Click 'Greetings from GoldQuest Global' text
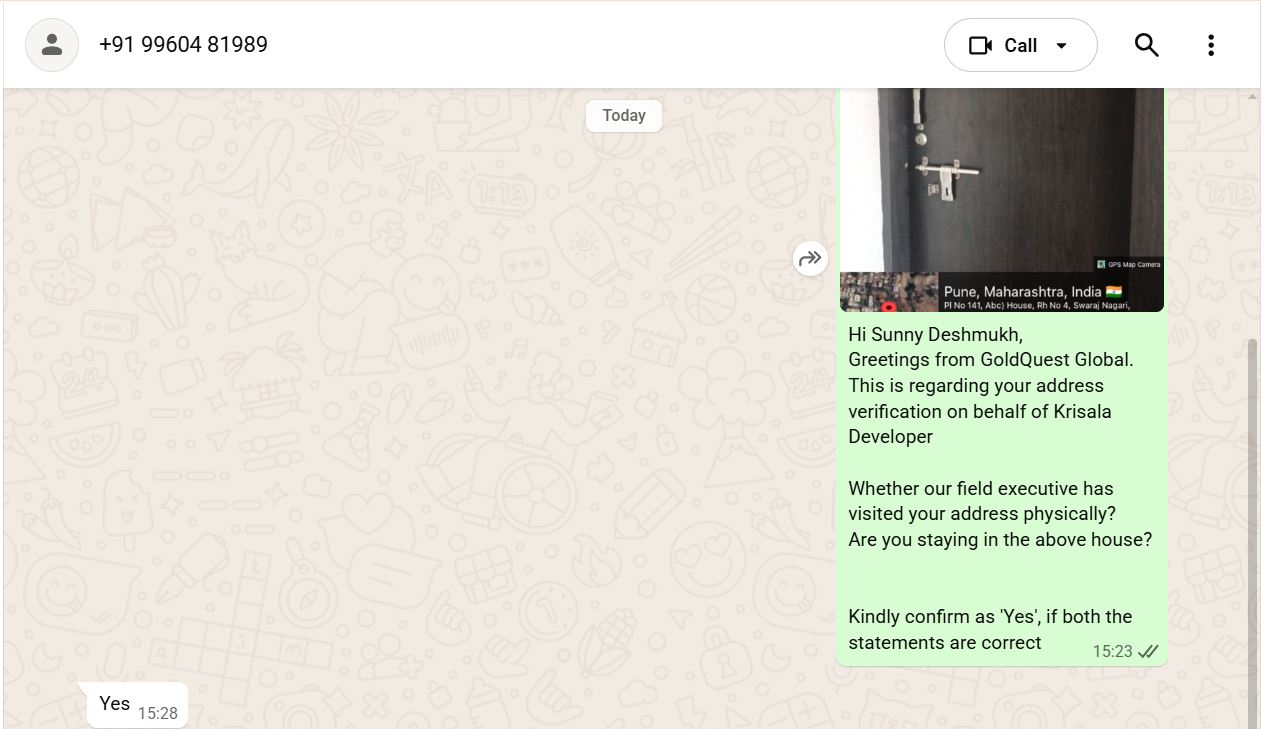The width and height of the screenshot is (1261, 729). [991, 360]
